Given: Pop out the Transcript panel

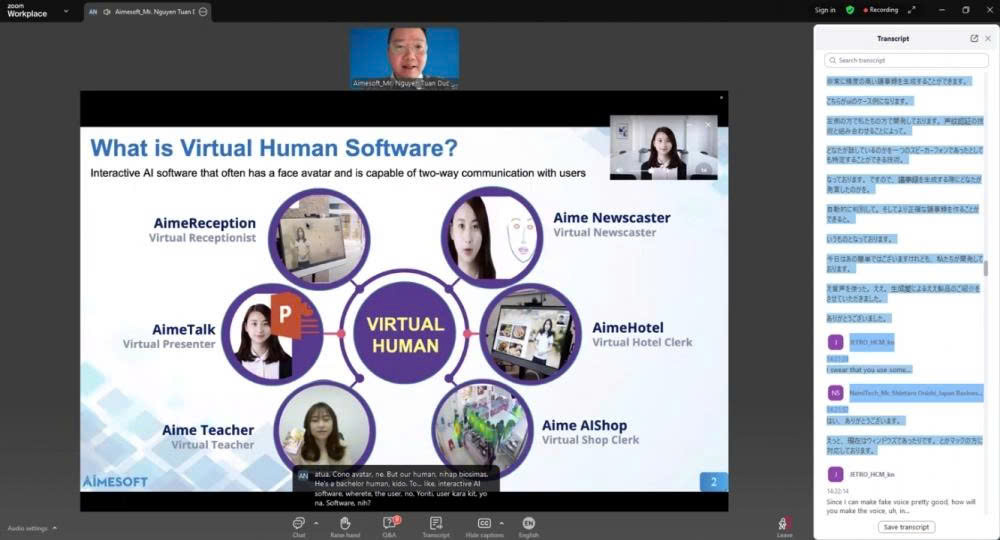Looking at the screenshot, I should (x=974, y=38).
